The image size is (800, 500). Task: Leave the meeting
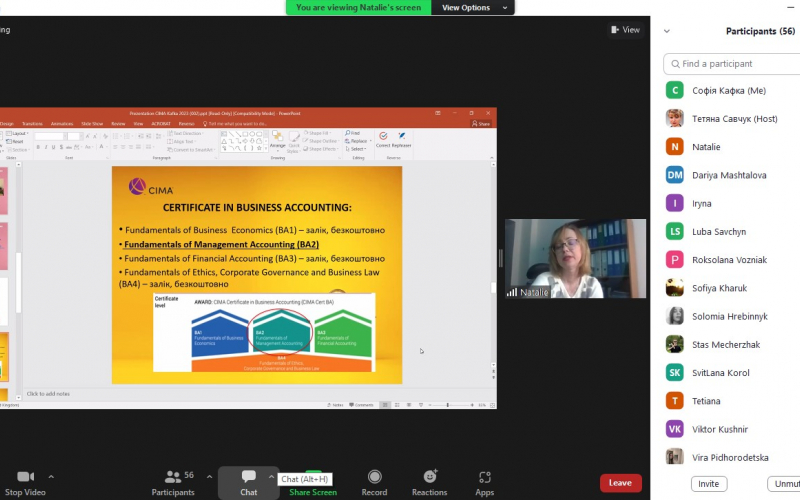tap(620, 483)
